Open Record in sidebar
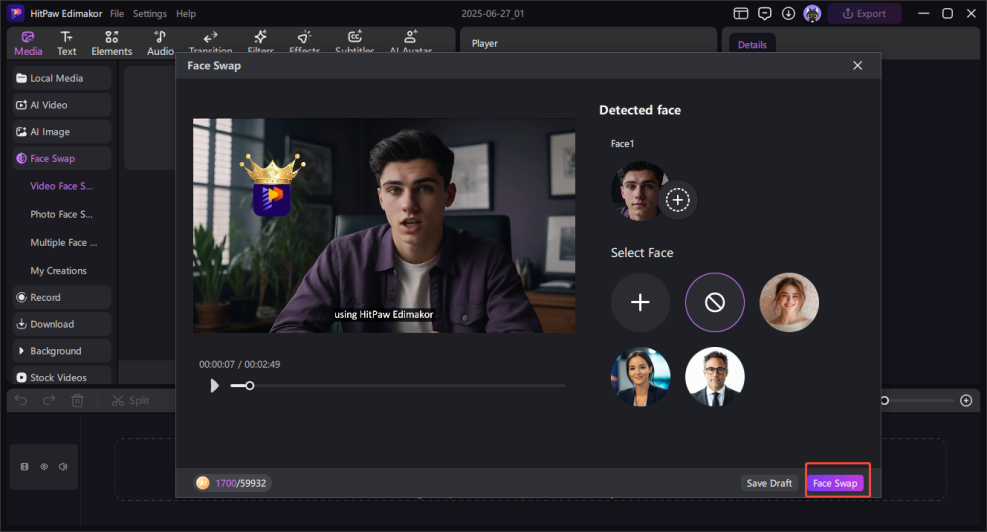 [x=62, y=297]
